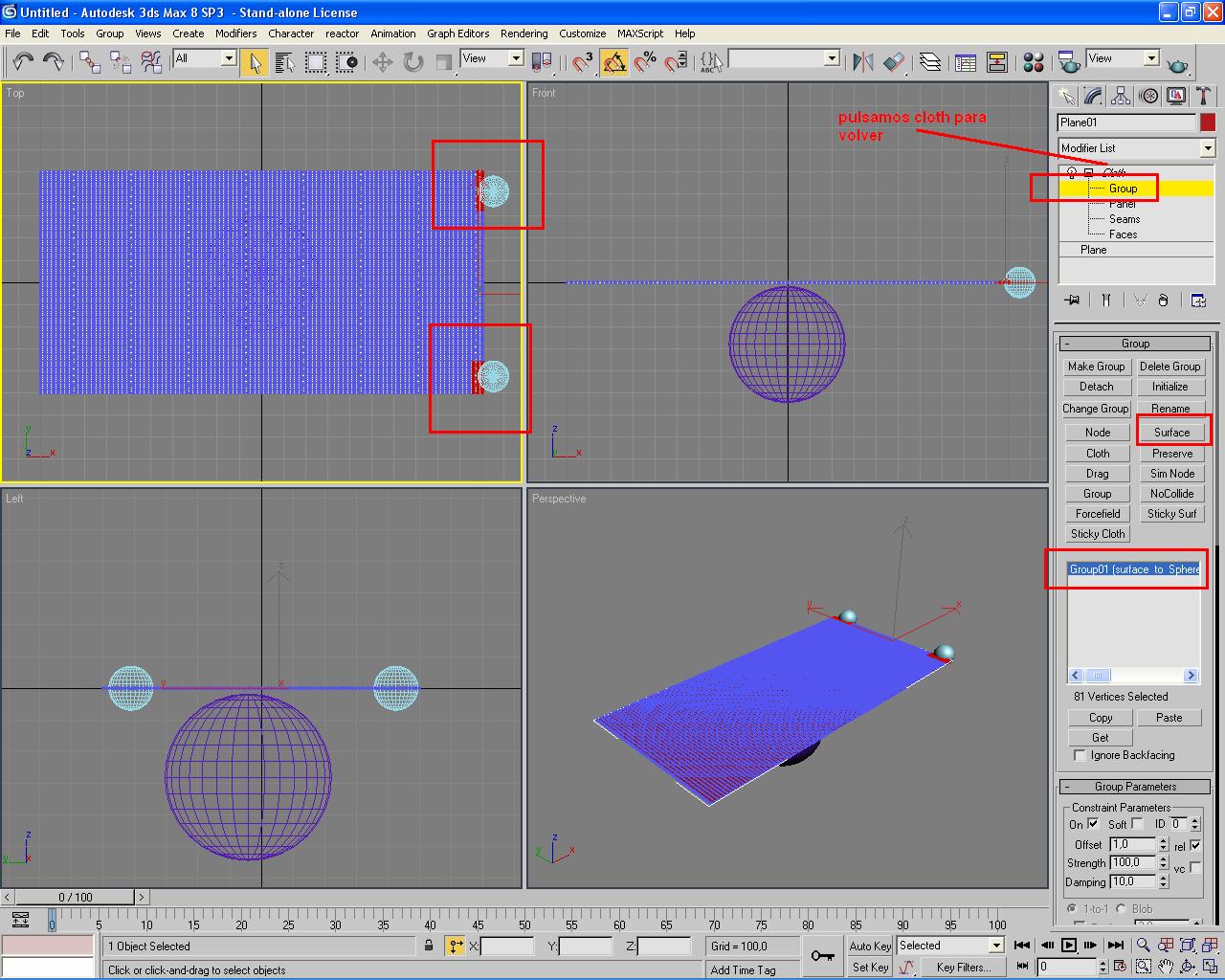This screenshot has width=1225, height=980.
Task: Click the Sim Node button
Action: click(x=1171, y=474)
